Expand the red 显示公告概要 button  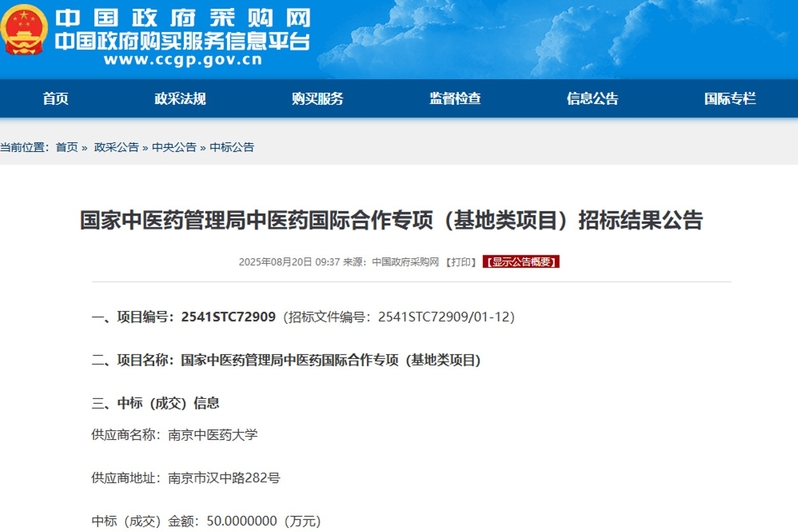point(520,262)
